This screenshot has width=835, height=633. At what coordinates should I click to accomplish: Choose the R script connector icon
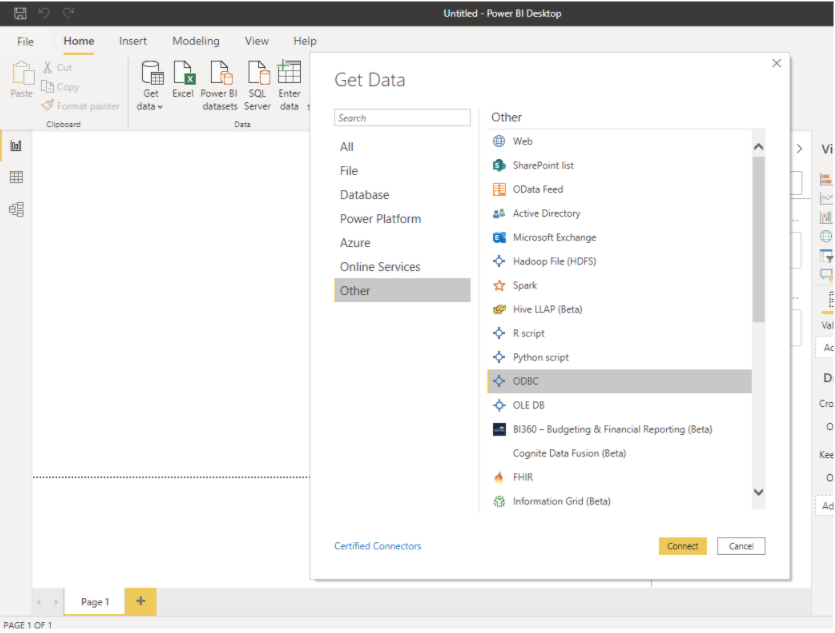[x=499, y=333]
